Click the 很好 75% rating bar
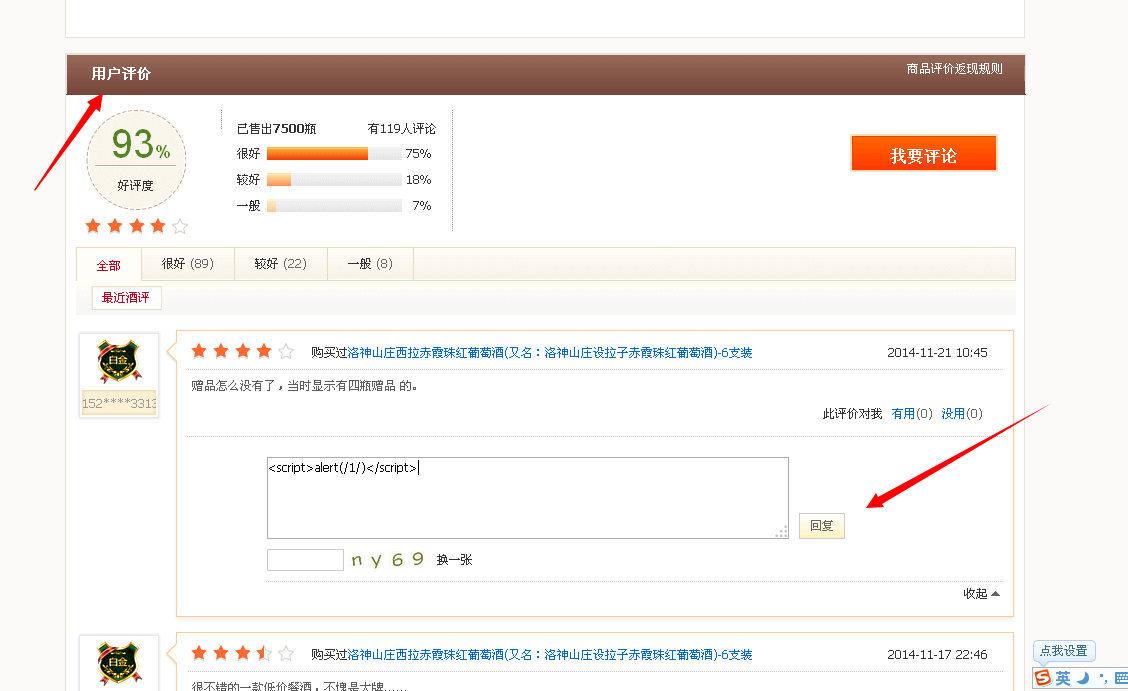Screen dimensions: 1128x691 (334, 154)
